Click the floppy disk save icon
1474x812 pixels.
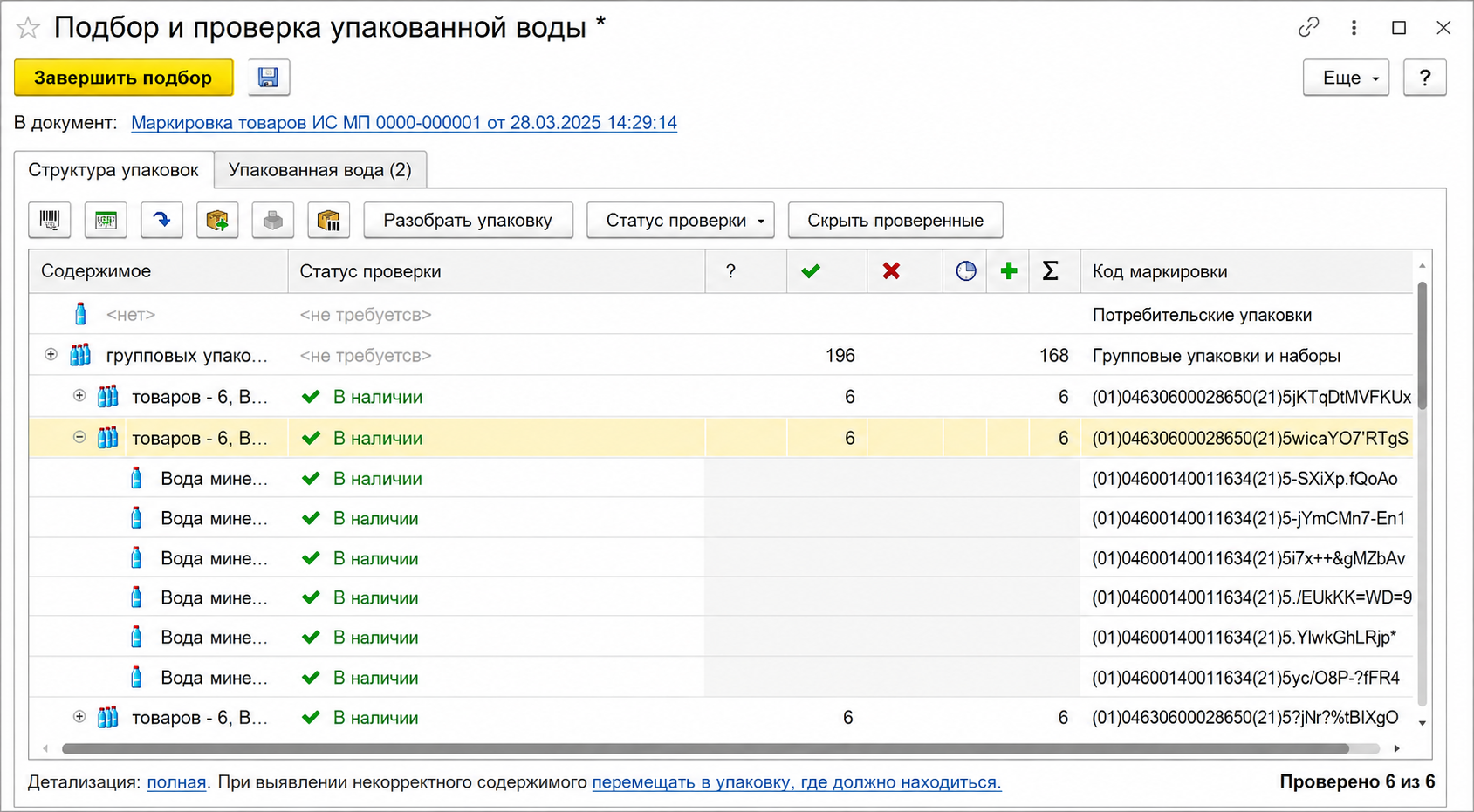tap(269, 78)
